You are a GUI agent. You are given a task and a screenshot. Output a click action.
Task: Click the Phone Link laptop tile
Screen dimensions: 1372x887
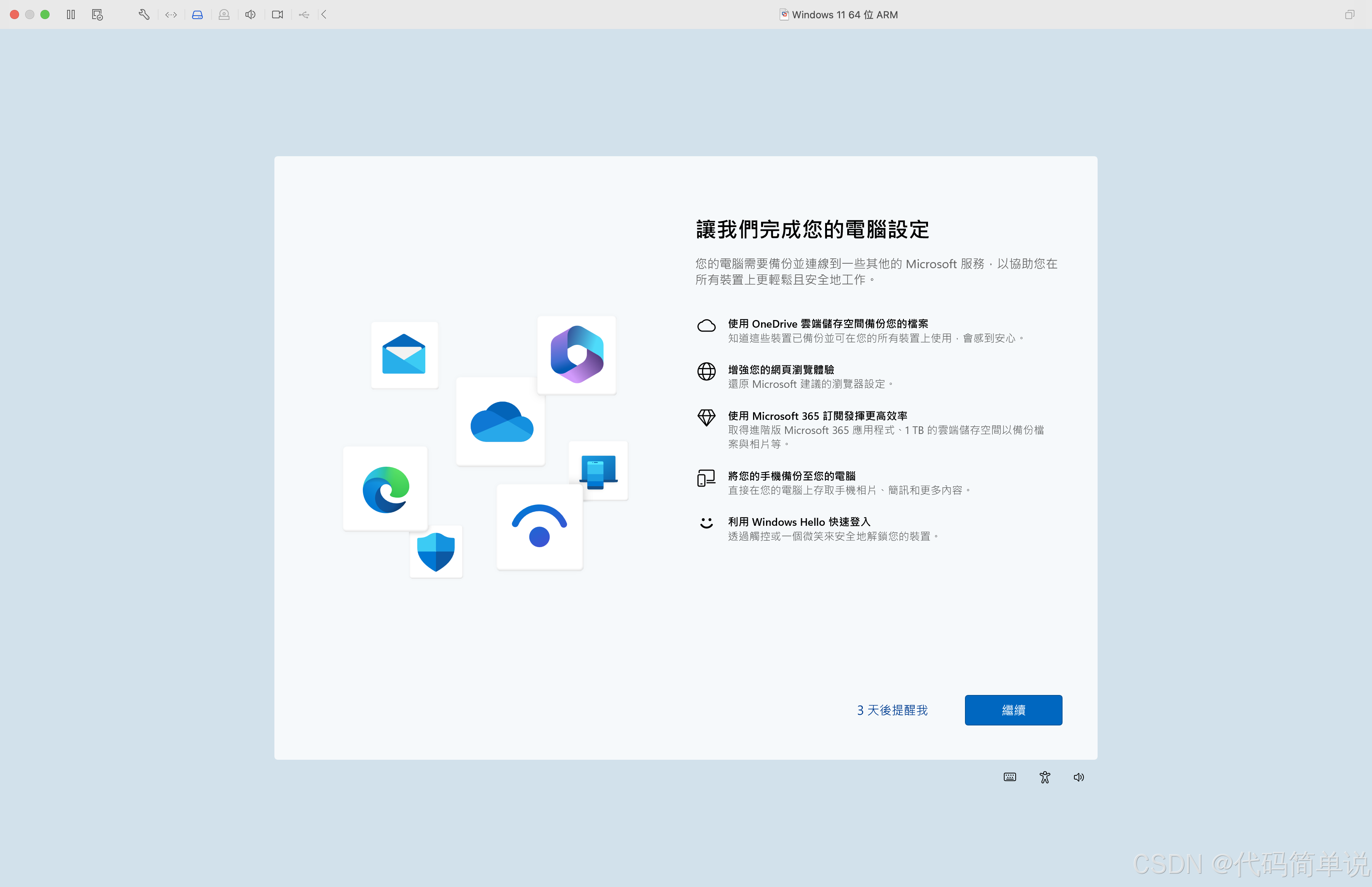598,470
